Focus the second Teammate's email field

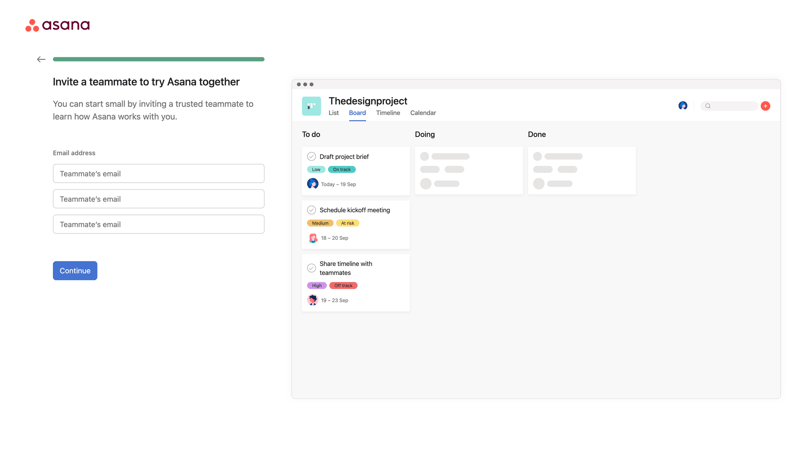(159, 199)
